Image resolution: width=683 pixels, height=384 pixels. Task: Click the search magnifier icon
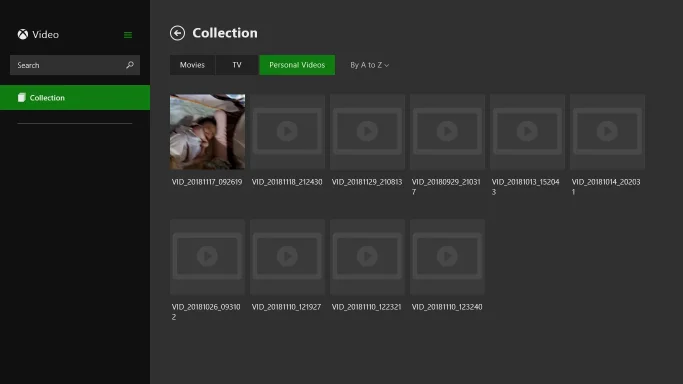point(130,65)
